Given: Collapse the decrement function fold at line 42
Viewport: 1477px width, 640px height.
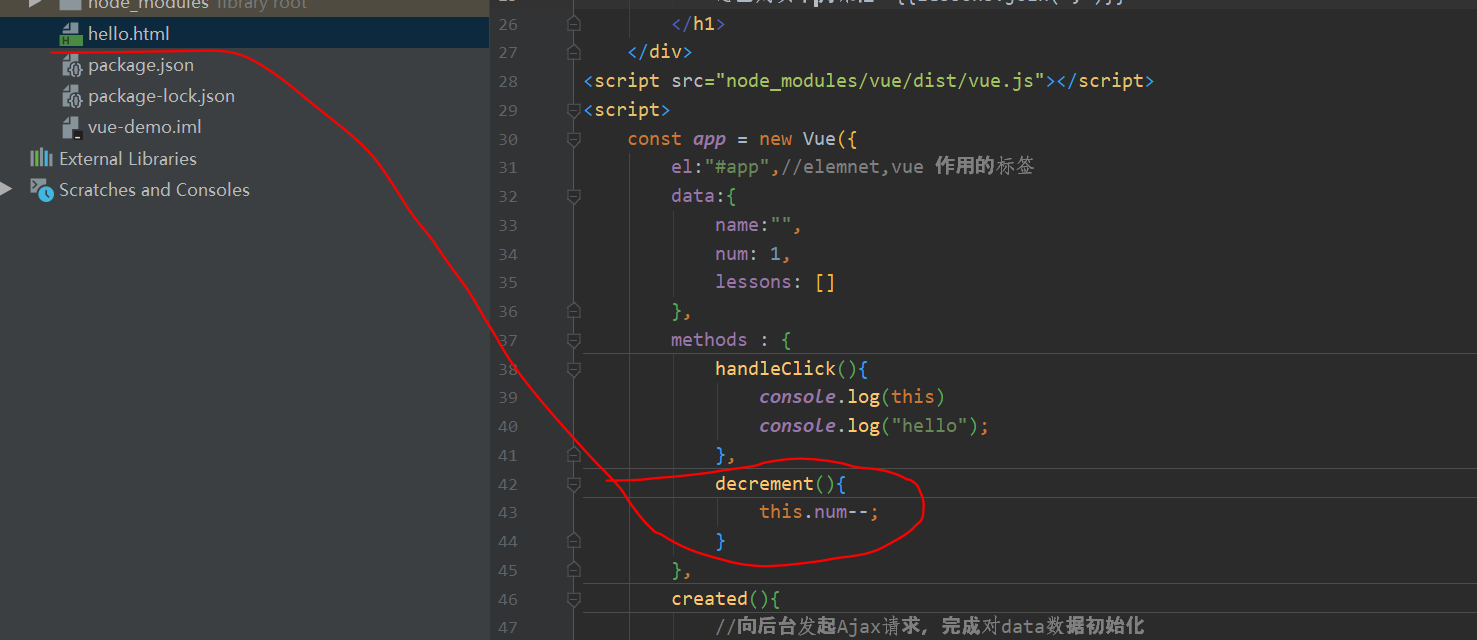Looking at the screenshot, I should [x=572, y=483].
